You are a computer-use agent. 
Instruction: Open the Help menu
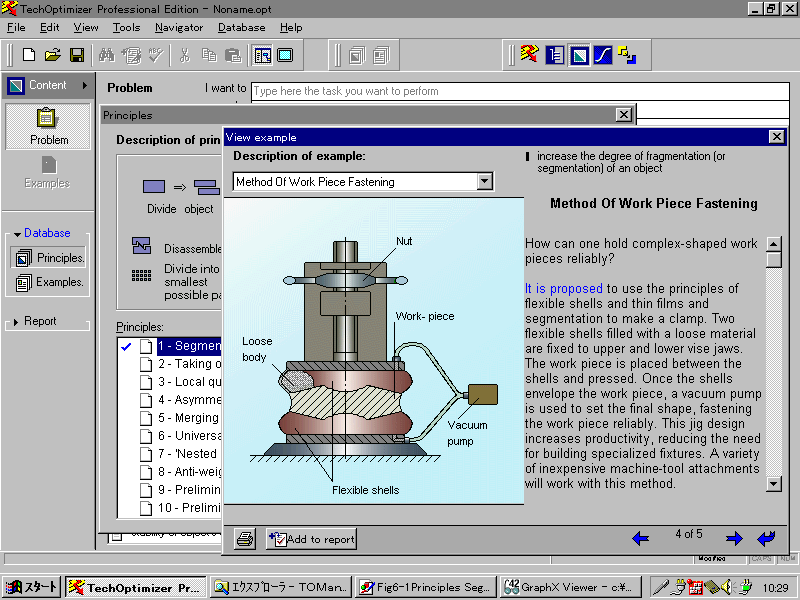click(x=291, y=28)
